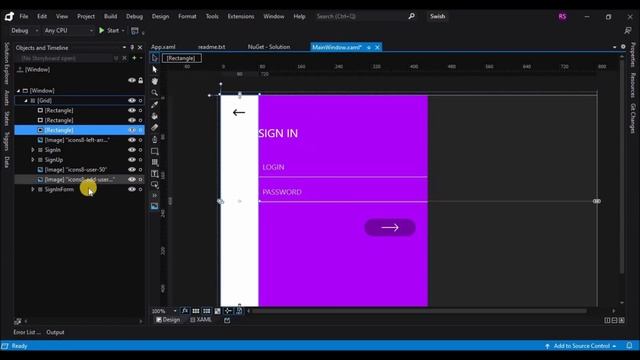
Task: Toggle header eye visibility for all
Action: click(x=131, y=80)
